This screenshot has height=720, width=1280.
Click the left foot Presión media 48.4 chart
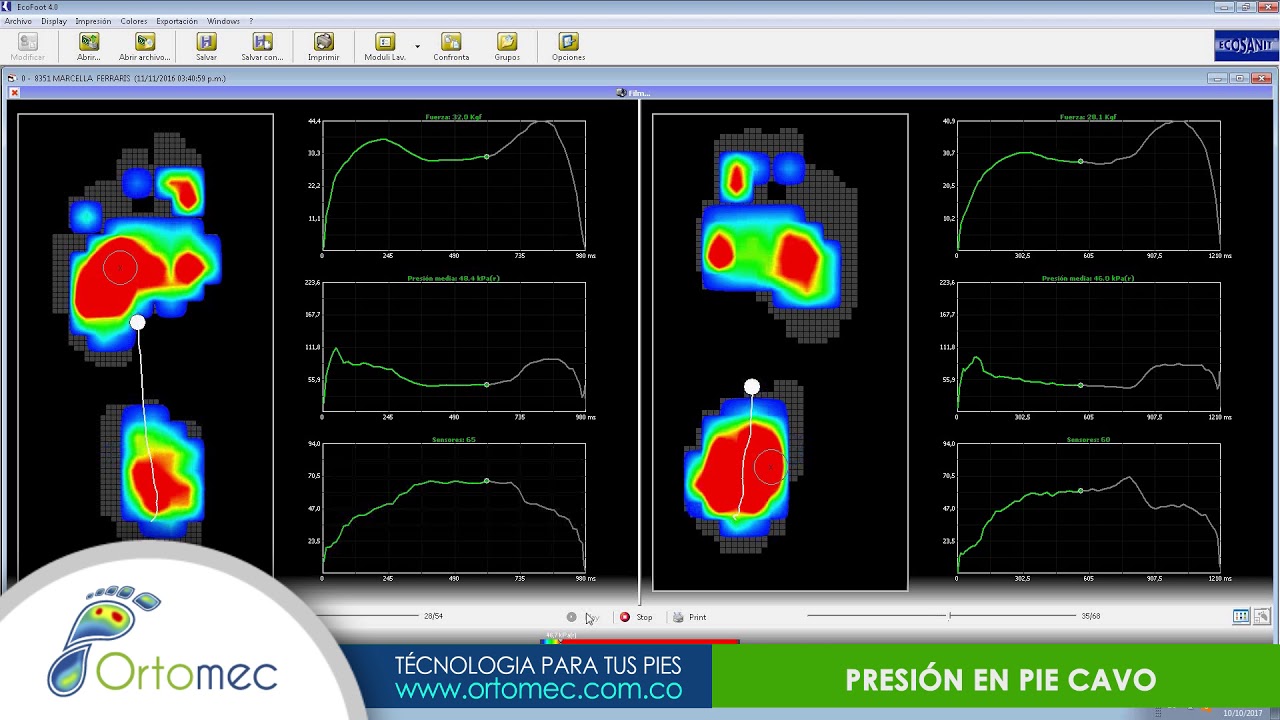453,347
